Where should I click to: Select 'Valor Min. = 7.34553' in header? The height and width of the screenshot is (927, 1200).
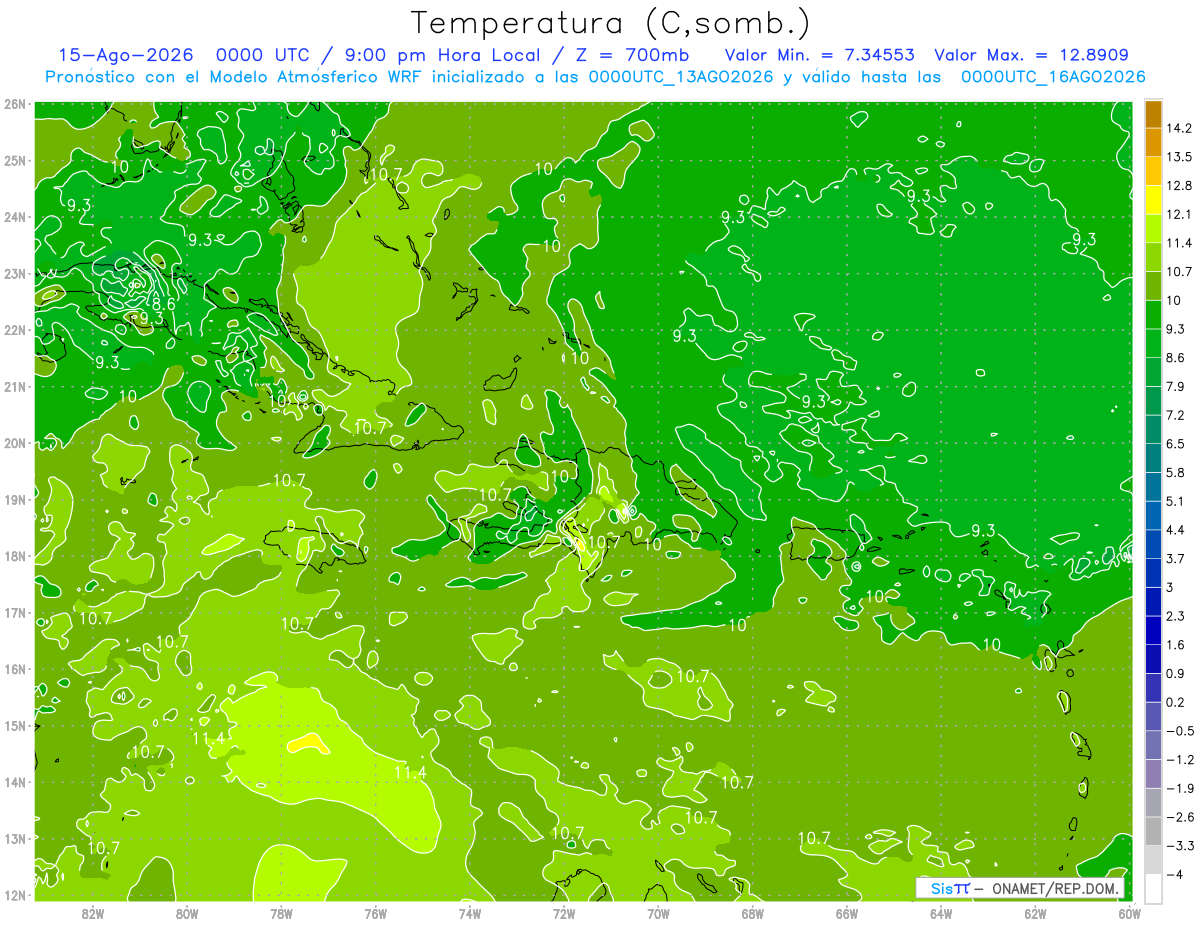(820, 55)
